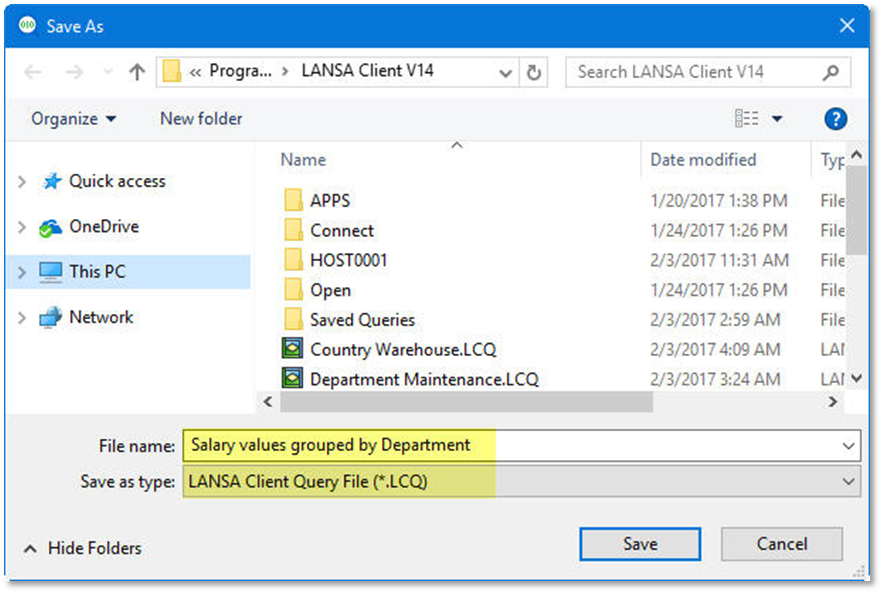Expand the Quick access tree node
Viewport: 882px width, 593px height.
pyautogui.click(x=22, y=182)
